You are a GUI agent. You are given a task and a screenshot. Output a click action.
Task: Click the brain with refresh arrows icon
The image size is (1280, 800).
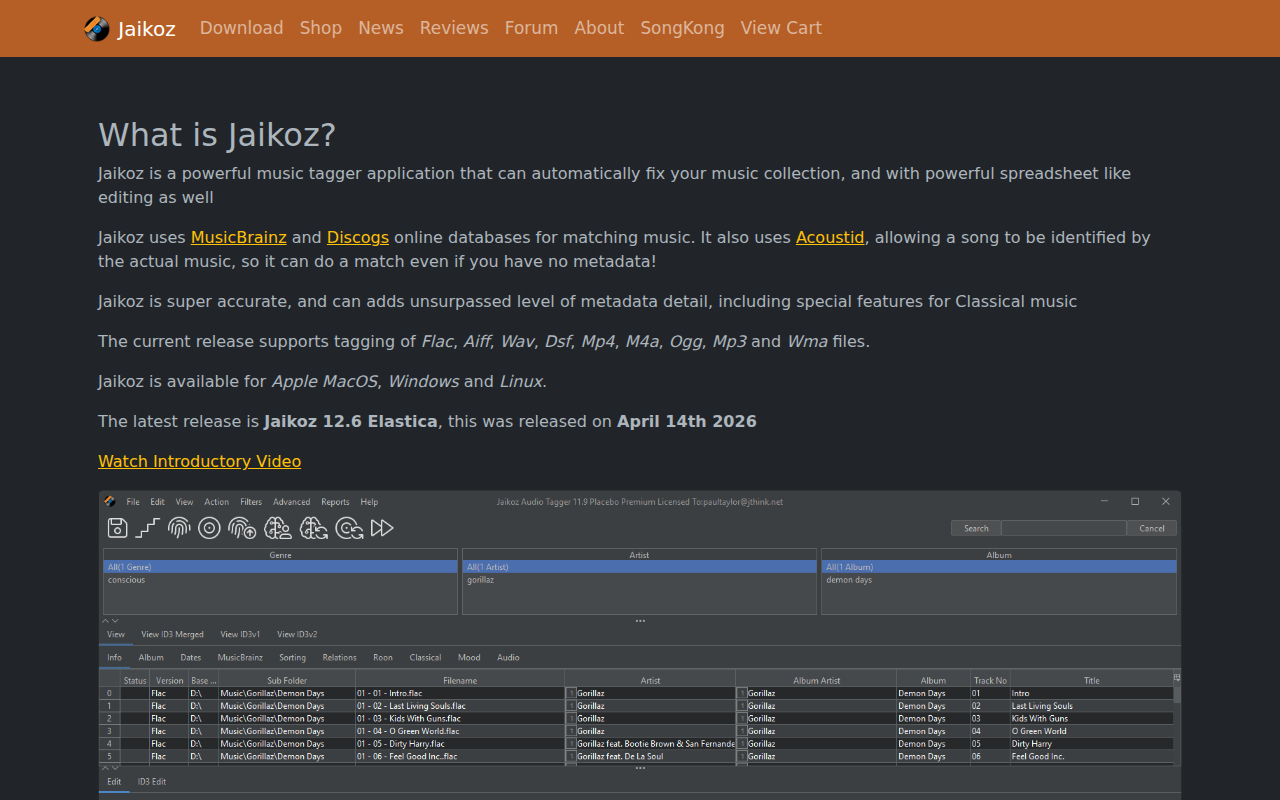[x=314, y=528]
